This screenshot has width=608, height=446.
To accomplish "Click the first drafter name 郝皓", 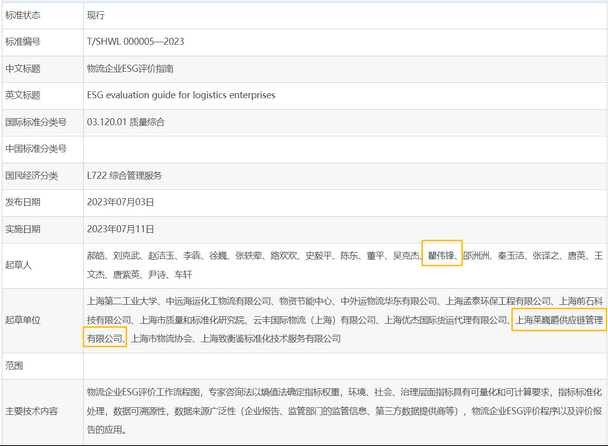I will 96,255.
